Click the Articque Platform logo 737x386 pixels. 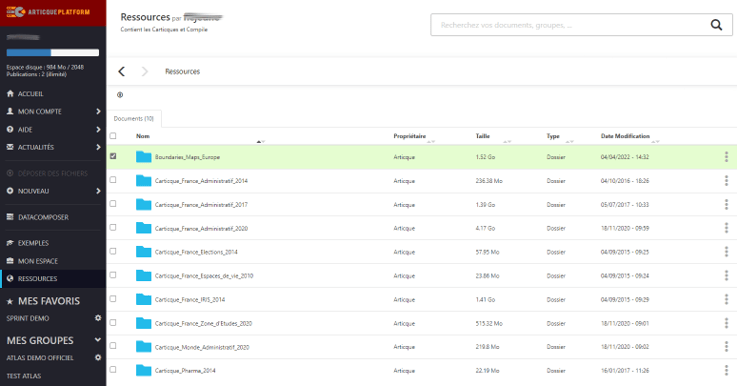pos(48,12)
